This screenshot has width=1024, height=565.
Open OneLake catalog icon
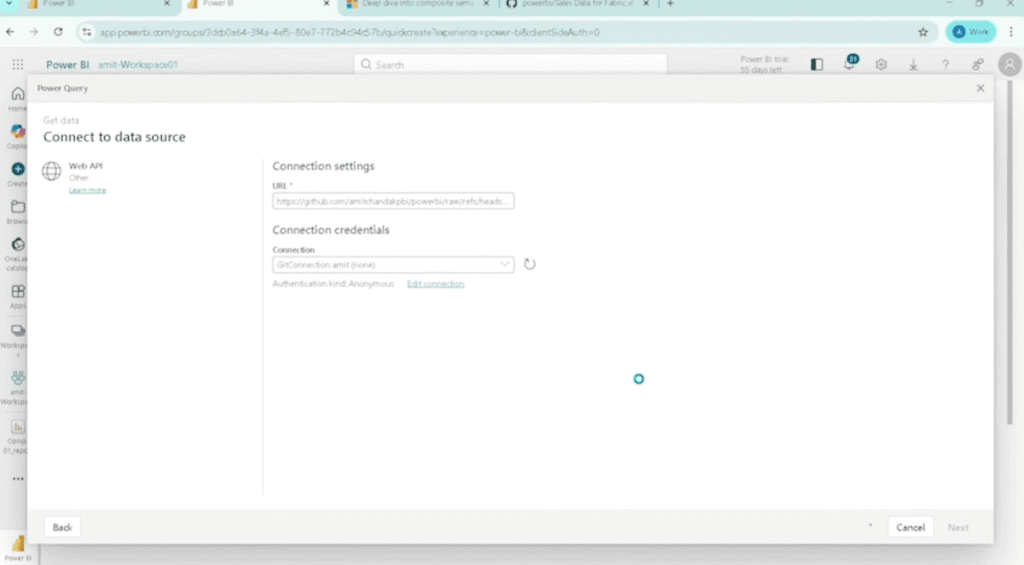coord(18,245)
